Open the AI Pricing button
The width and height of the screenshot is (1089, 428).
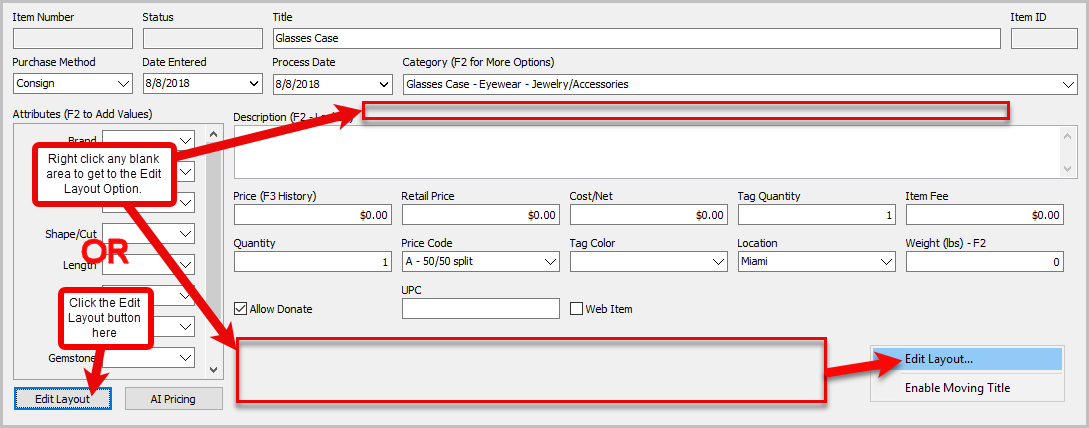tap(174, 399)
